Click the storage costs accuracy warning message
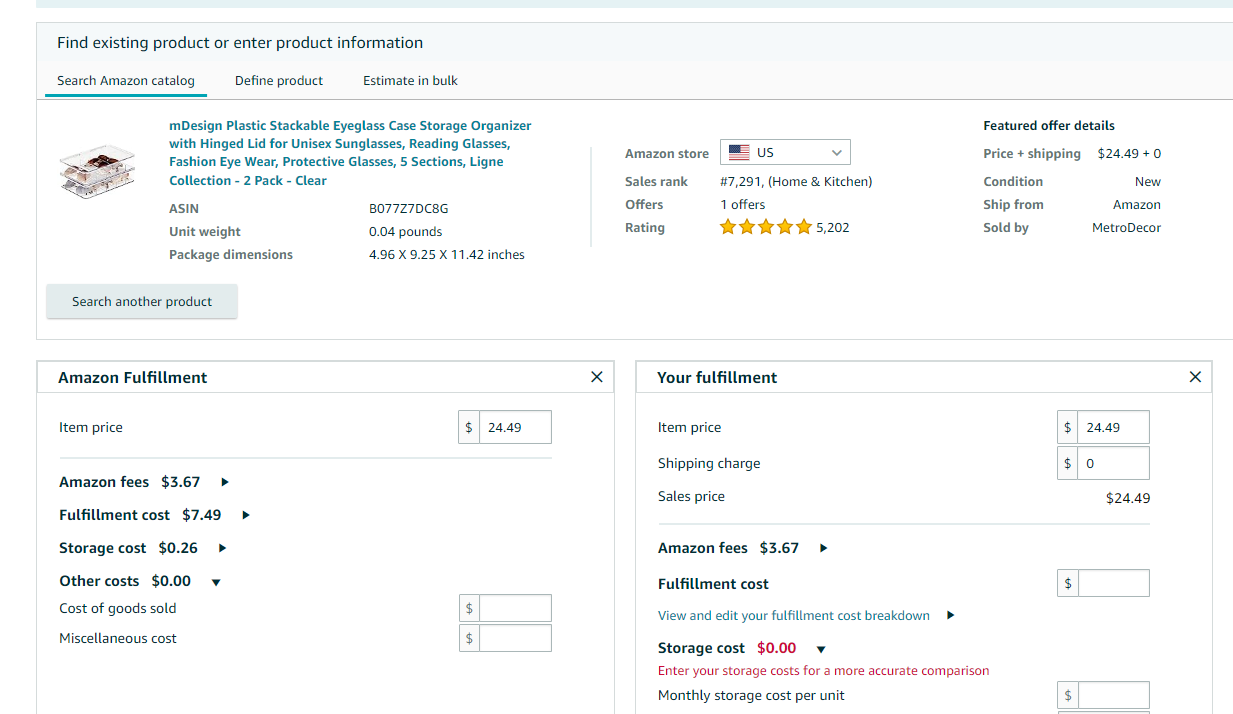Viewport: 1233px width, 714px height. coord(824,671)
